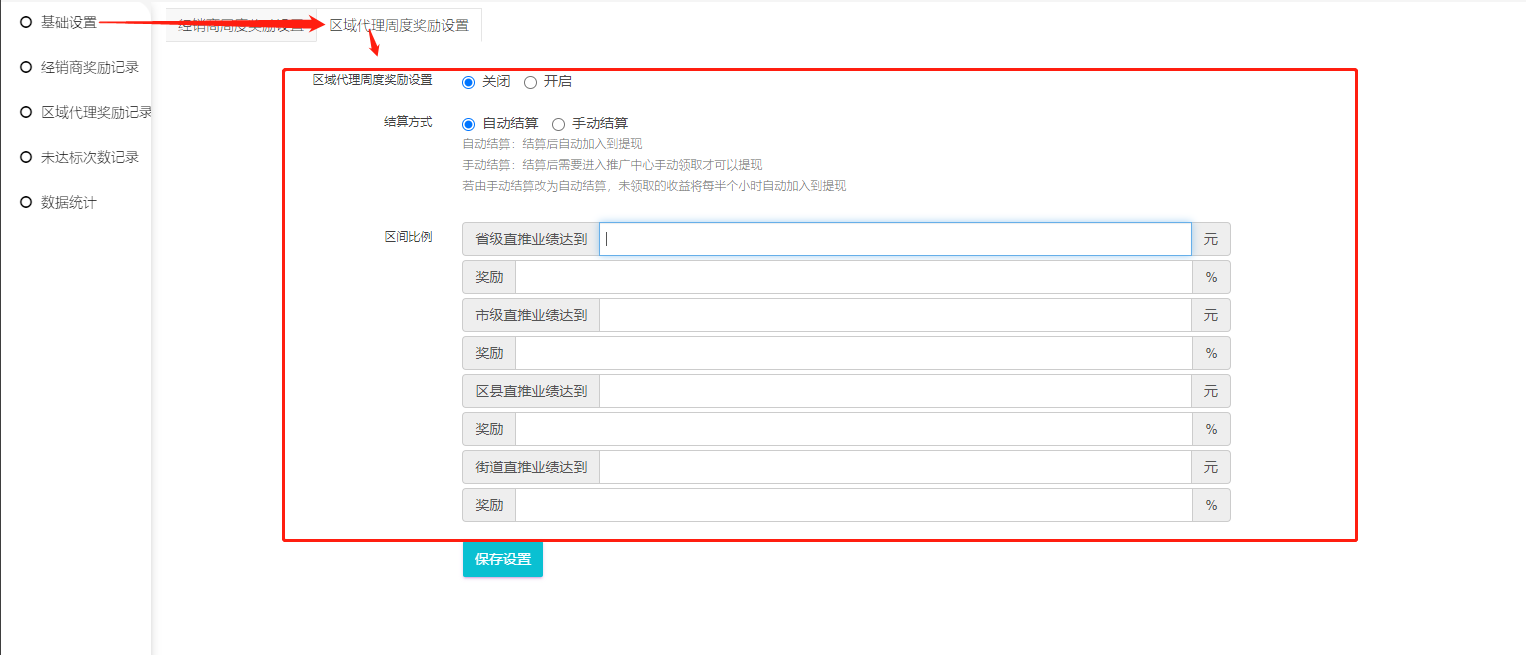Switch to 经销商周度奖励设置 tab

pos(240,25)
